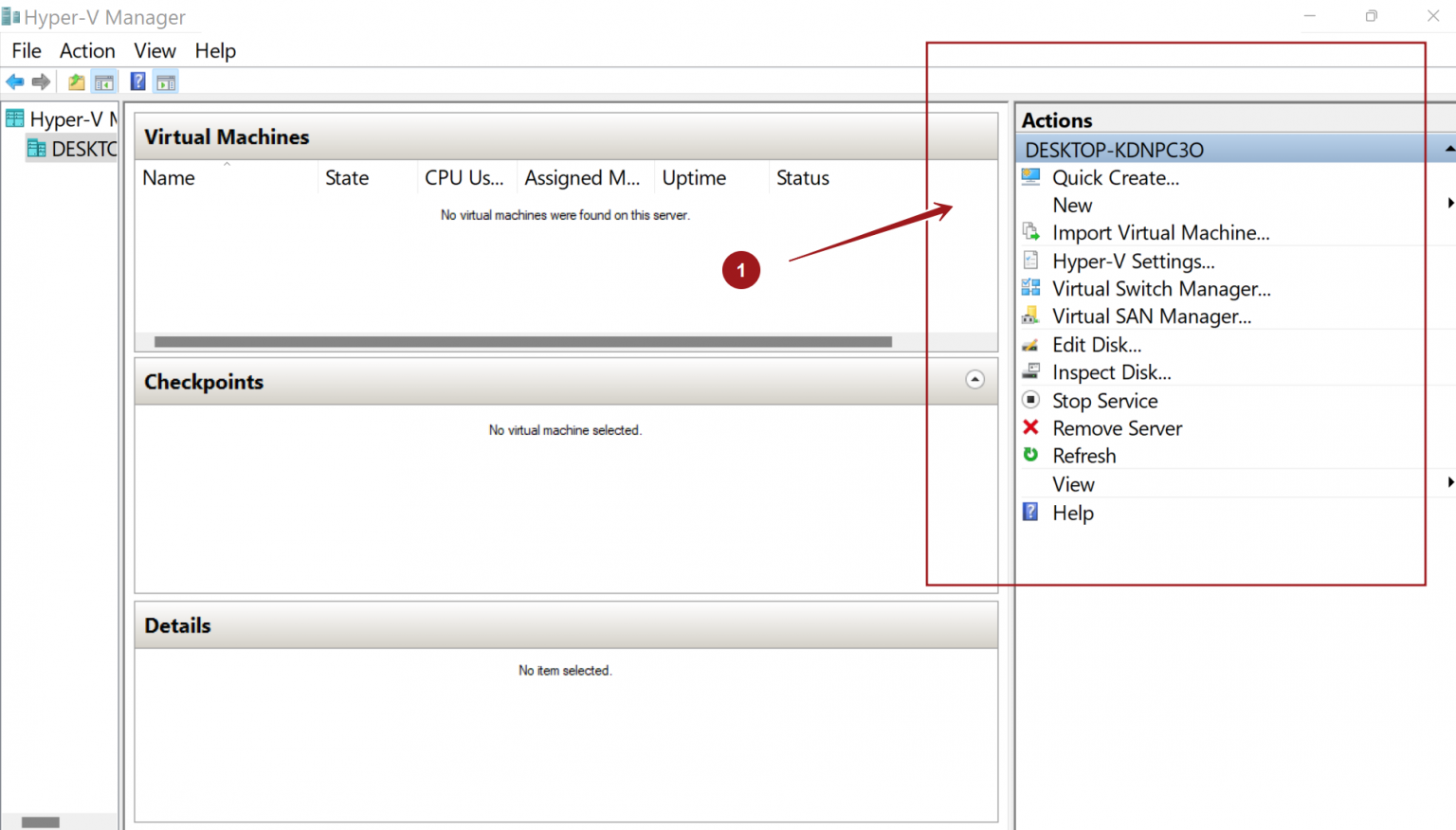Click the Stop Service action

pyautogui.click(x=1104, y=400)
